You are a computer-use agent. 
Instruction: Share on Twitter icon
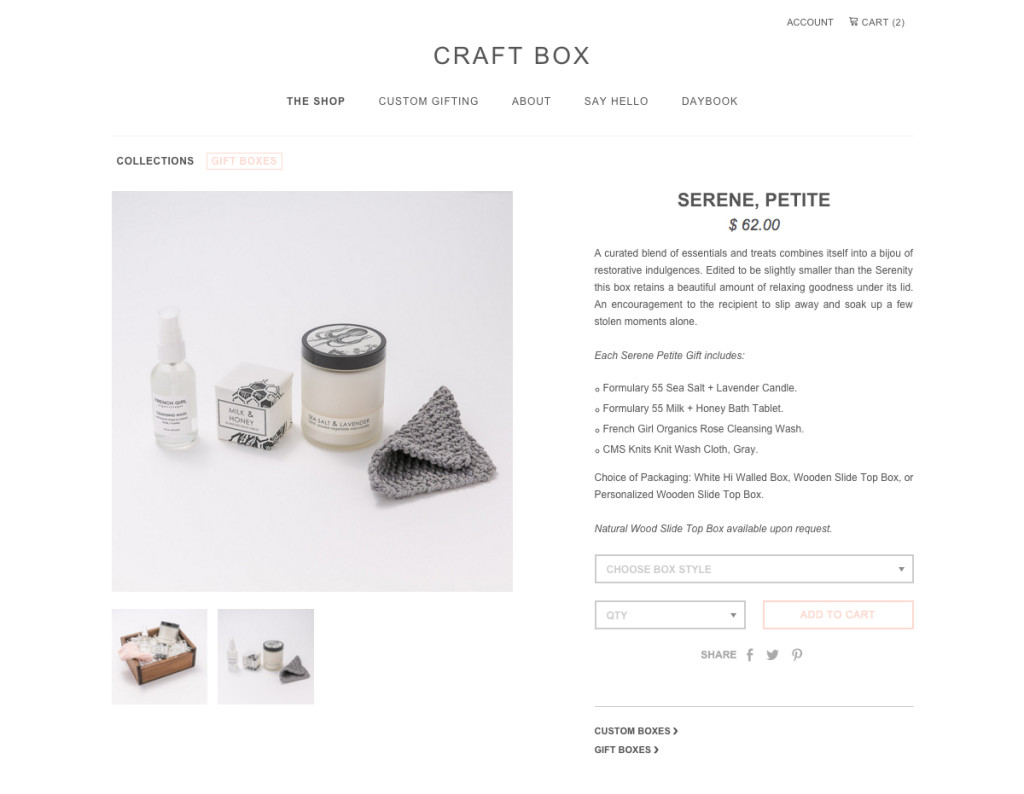[x=773, y=655]
